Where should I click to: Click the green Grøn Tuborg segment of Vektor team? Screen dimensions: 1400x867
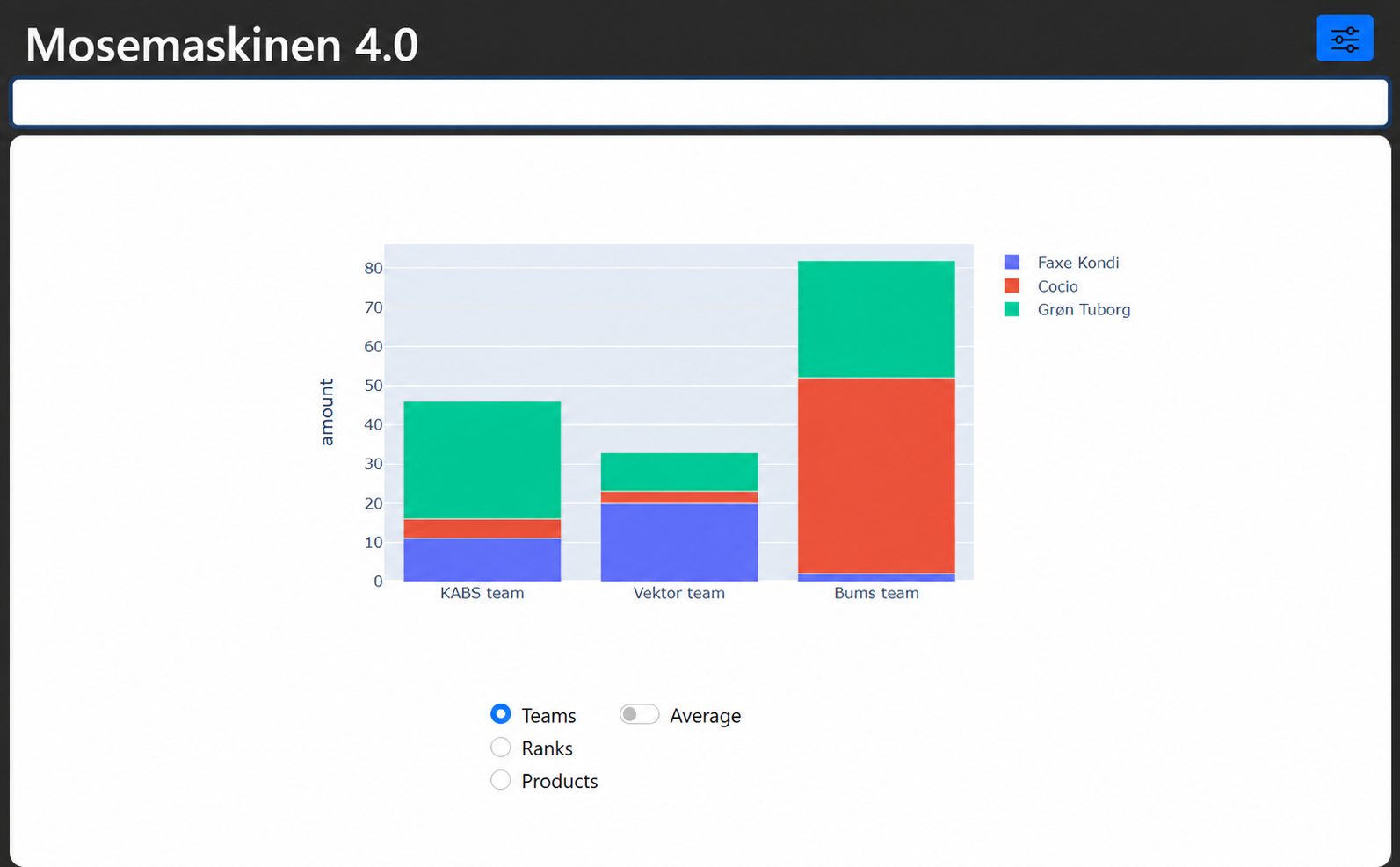pyautogui.click(x=679, y=473)
